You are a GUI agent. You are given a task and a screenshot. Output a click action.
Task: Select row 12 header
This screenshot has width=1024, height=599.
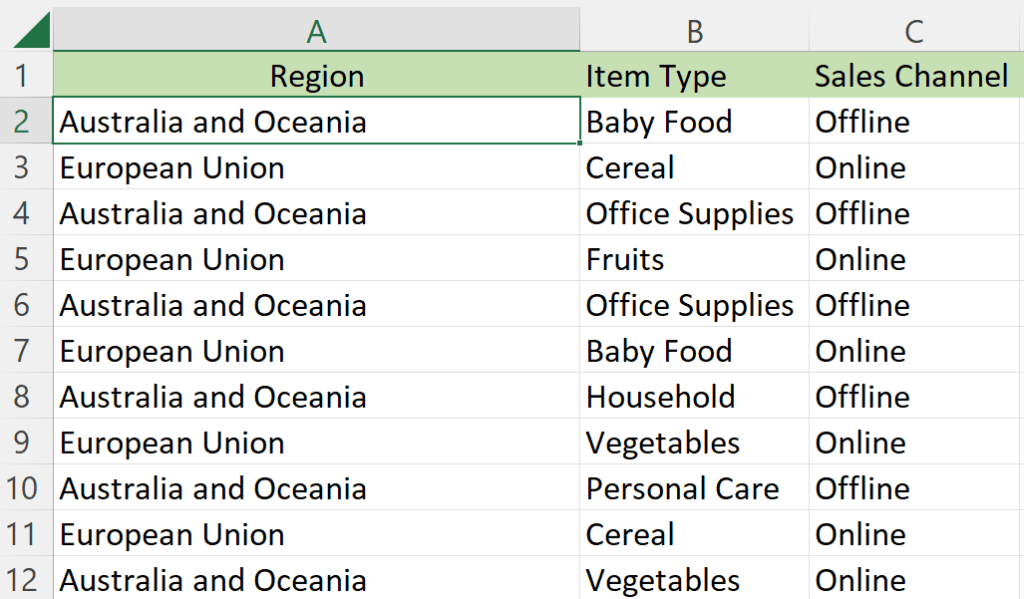coord(27,580)
